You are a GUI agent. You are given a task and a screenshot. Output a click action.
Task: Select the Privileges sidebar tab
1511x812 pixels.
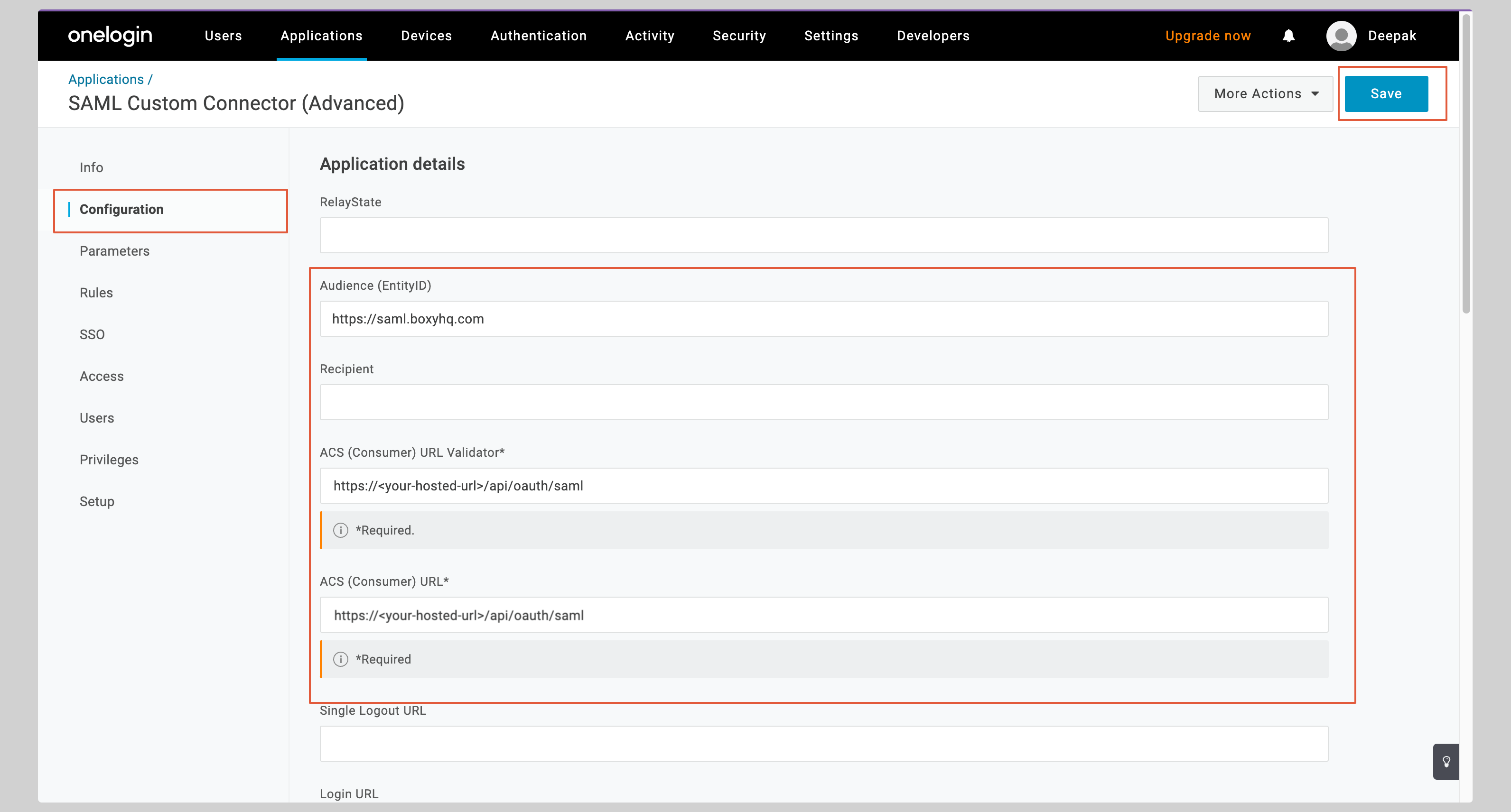point(109,460)
